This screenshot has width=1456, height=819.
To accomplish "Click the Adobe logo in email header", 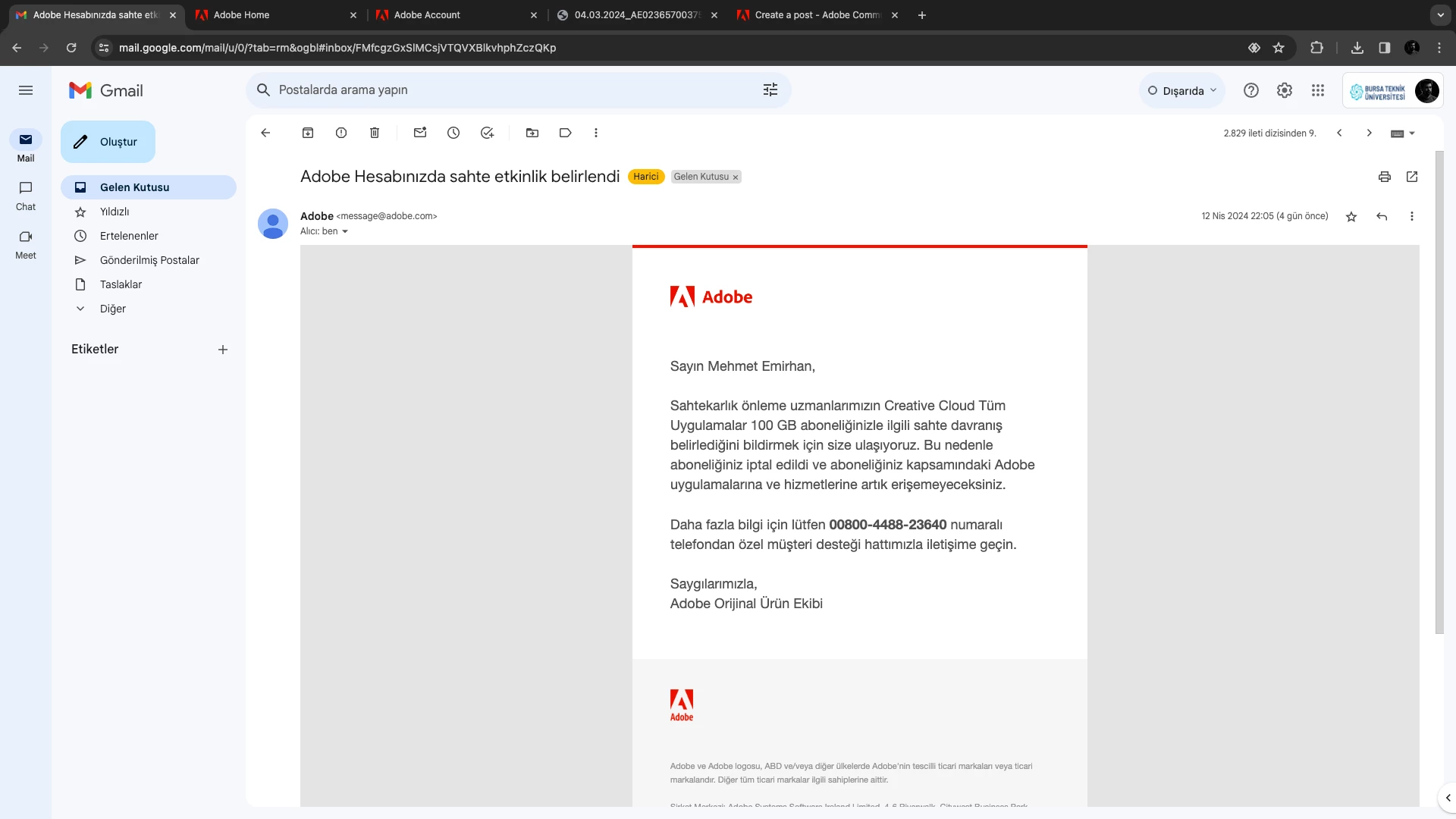I will click(711, 297).
